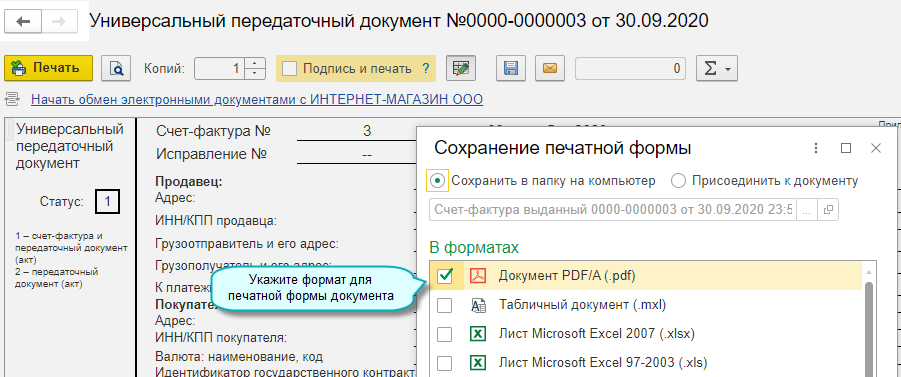
Task: Click Excel icon for .xlsx format
Action: click(479, 334)
